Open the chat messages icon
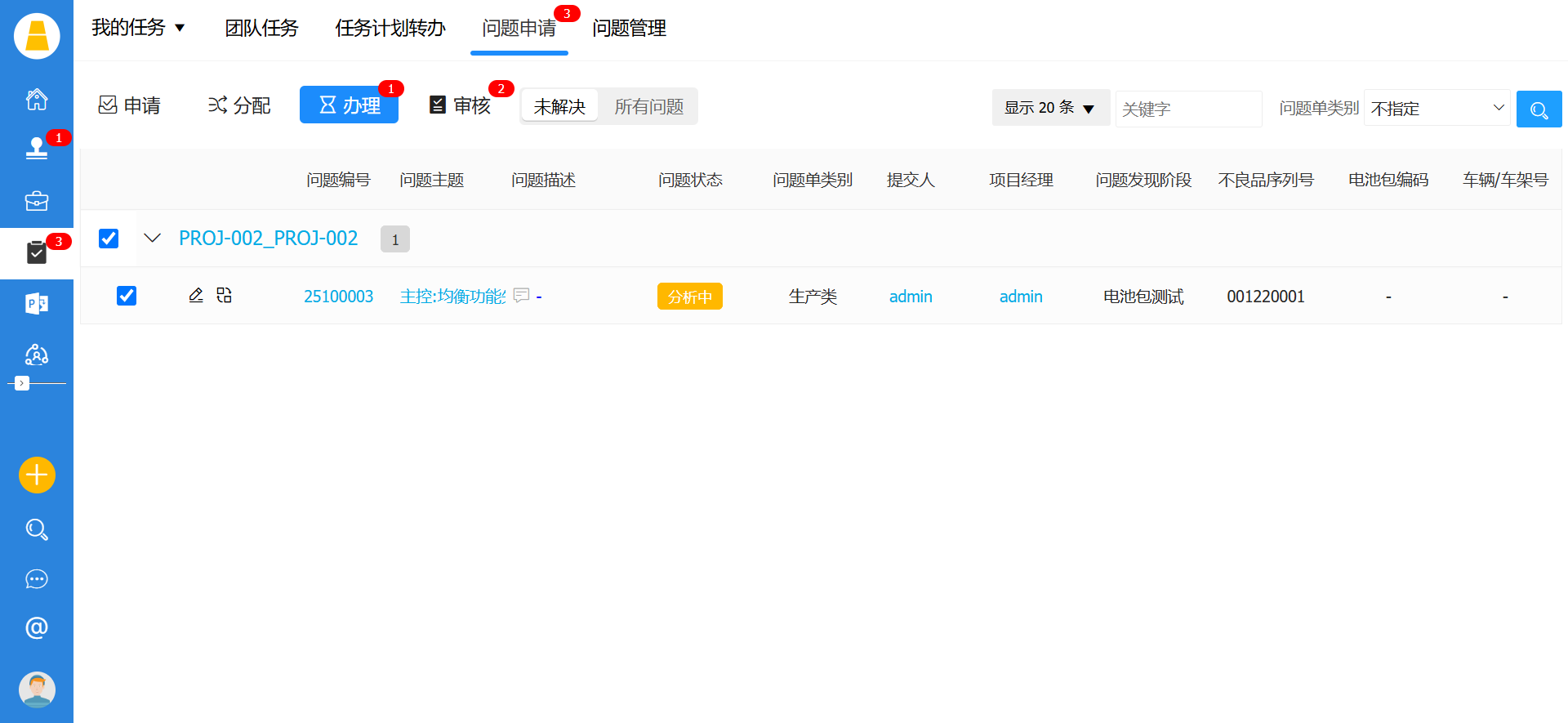1568x723 pixels. (37, 579)
